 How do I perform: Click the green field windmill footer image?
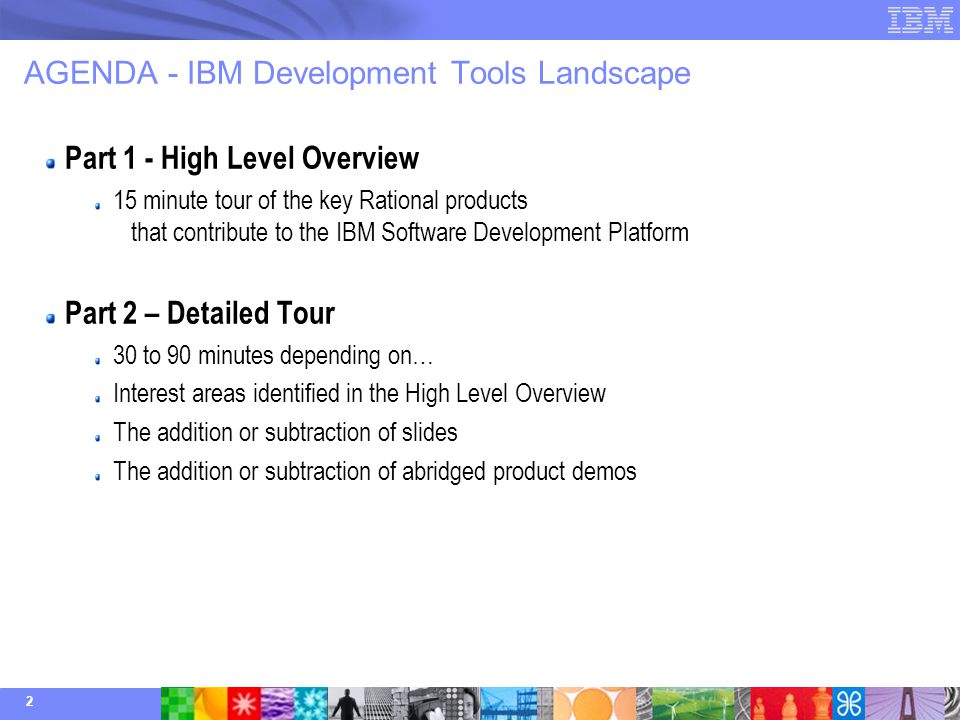pyautogui.click(x=692, y=703)
